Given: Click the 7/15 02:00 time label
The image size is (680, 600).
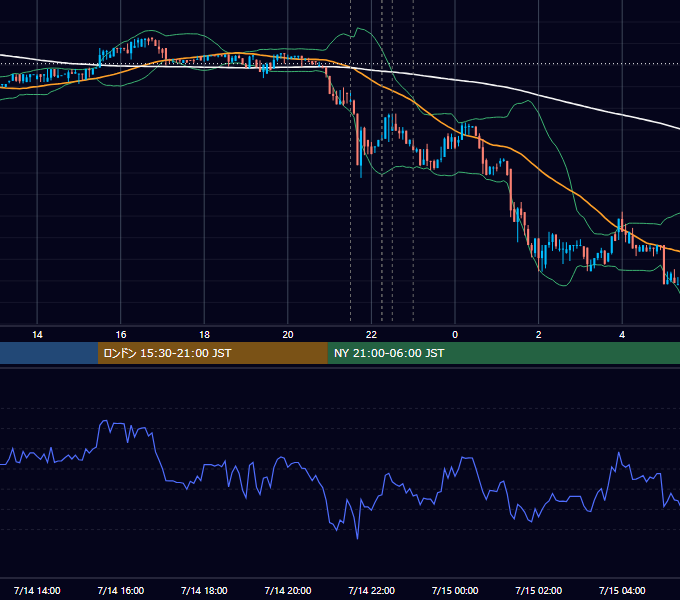Looking at the screenshot, I should 539,590.
